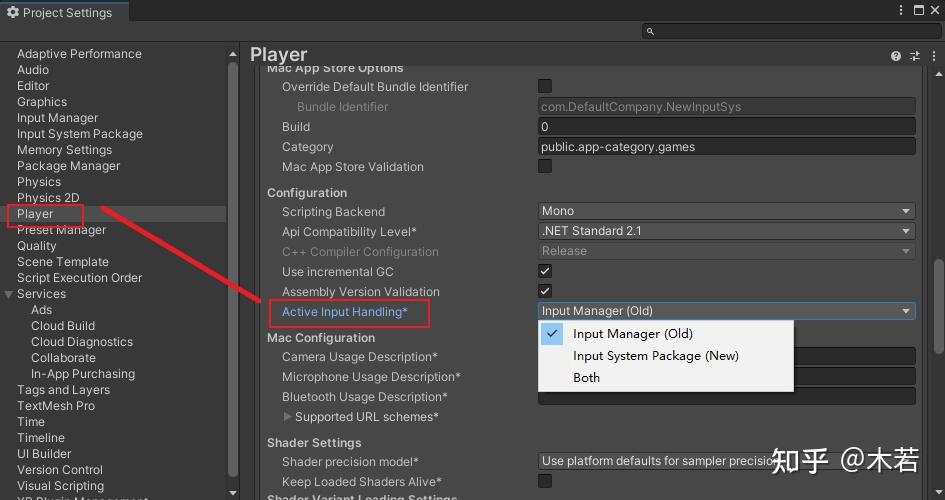Open the help icon in Player header
Viewport: 945px width, 500px height.
(896, 56)
